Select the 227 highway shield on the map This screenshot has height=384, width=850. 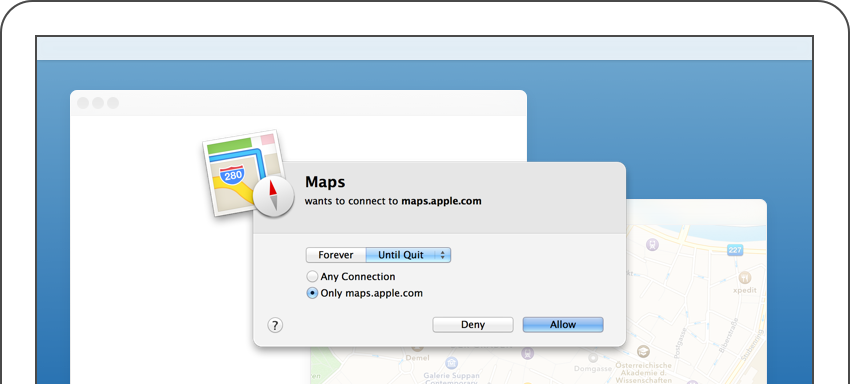click(735, 249)
